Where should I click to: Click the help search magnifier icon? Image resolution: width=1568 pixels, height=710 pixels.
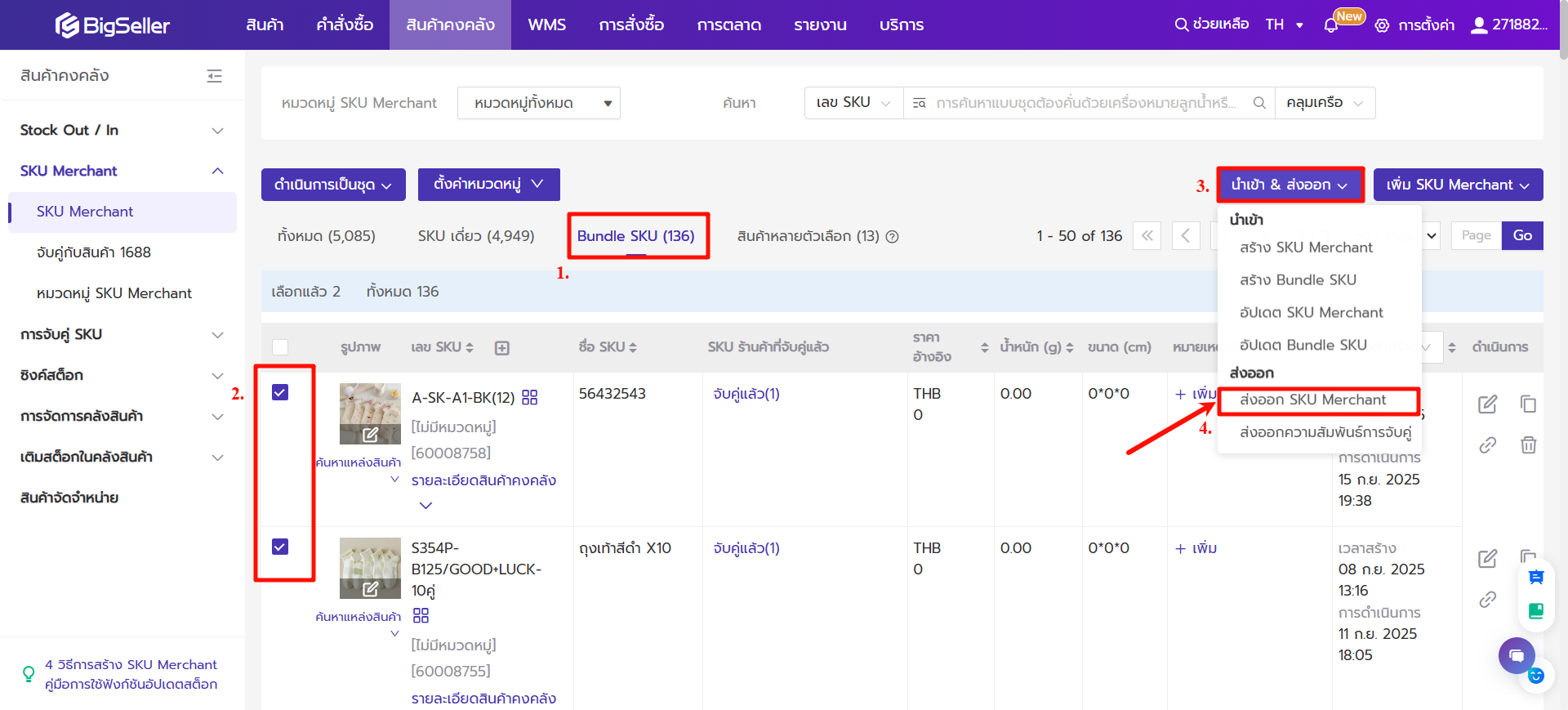click(1181, 25)
